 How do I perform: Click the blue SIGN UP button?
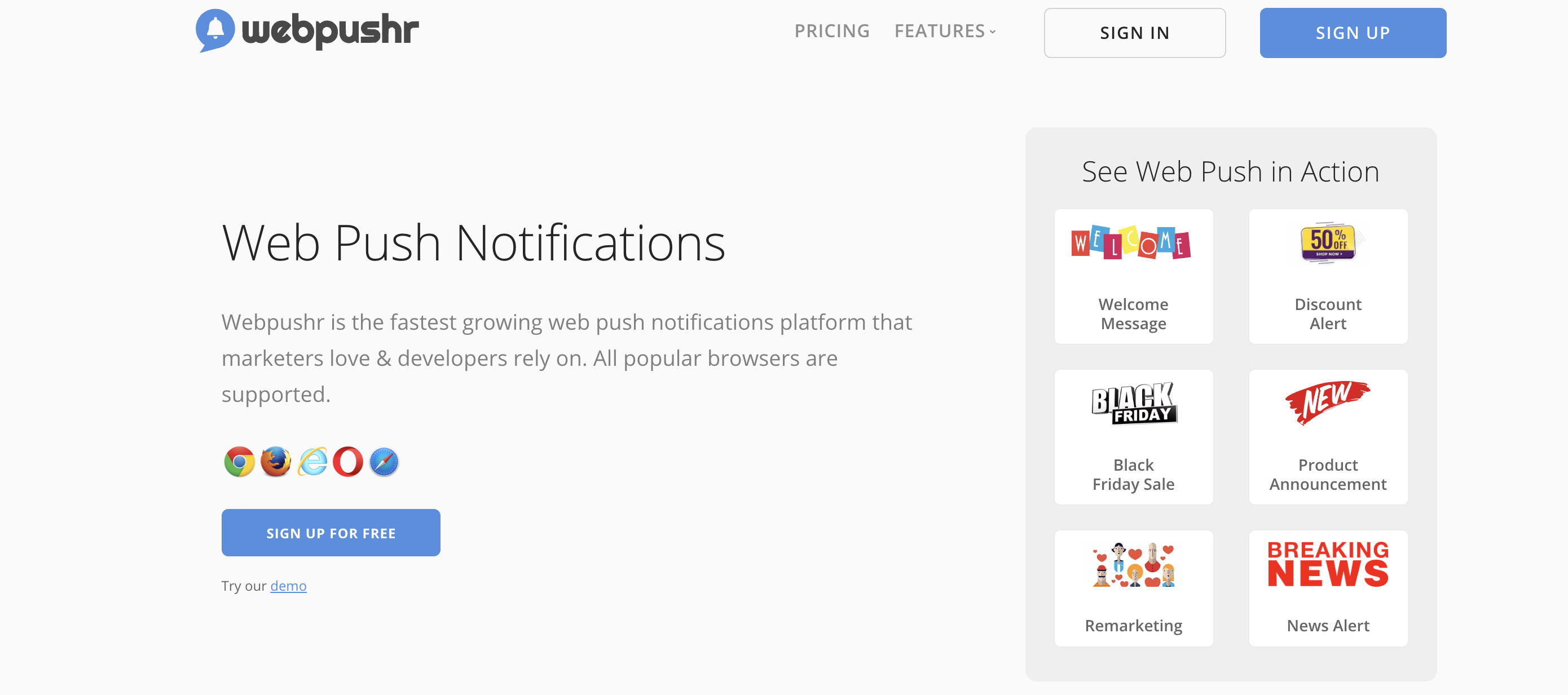point(1353,33)
